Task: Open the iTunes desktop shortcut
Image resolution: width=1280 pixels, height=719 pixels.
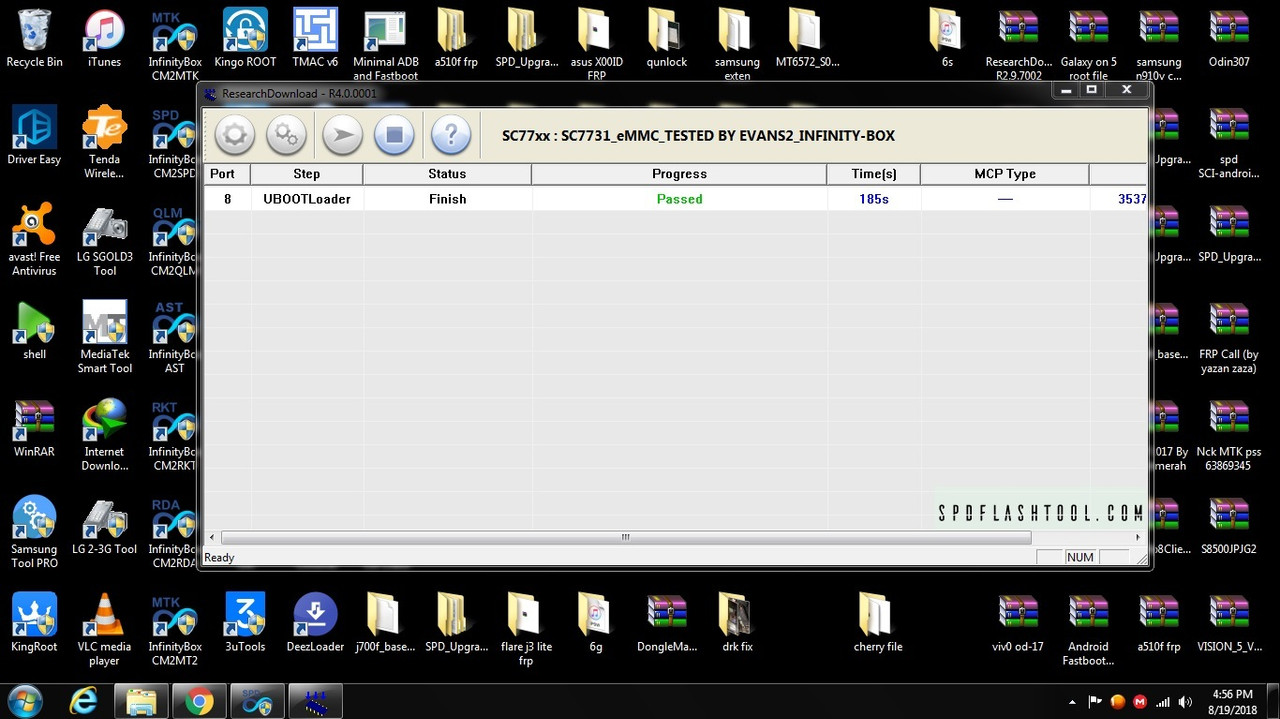Action: [104, 38]
